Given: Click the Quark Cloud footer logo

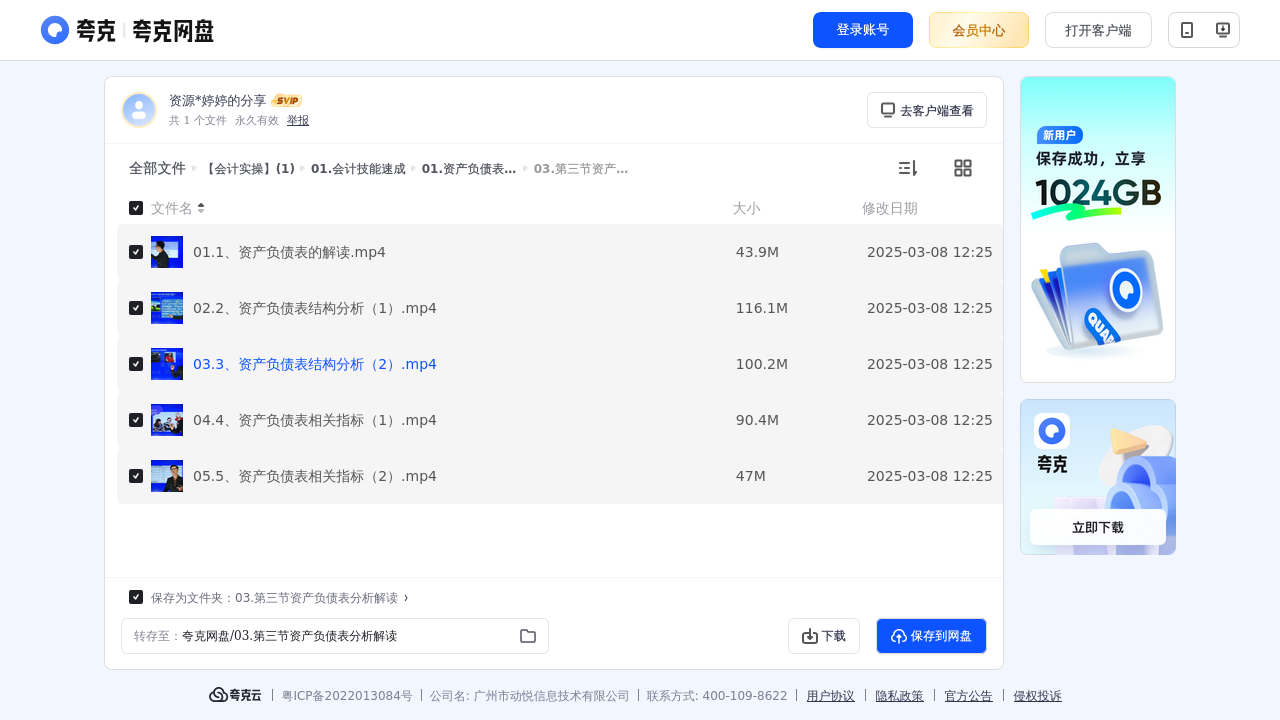Looking at the screenshot, I should pyautogui.click(x=235, y=695).
